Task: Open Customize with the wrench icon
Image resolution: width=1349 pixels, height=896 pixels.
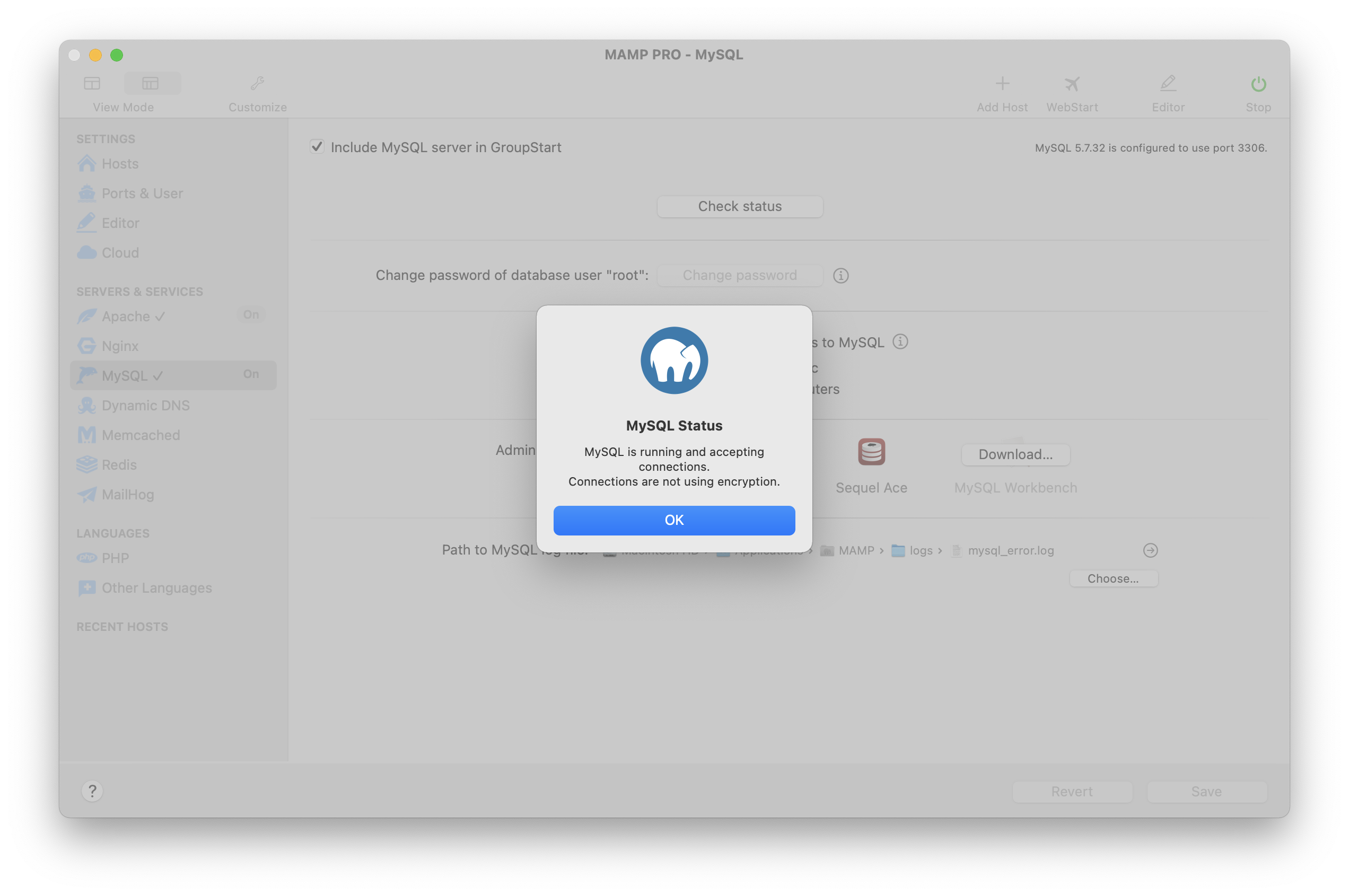Action: 257,83
